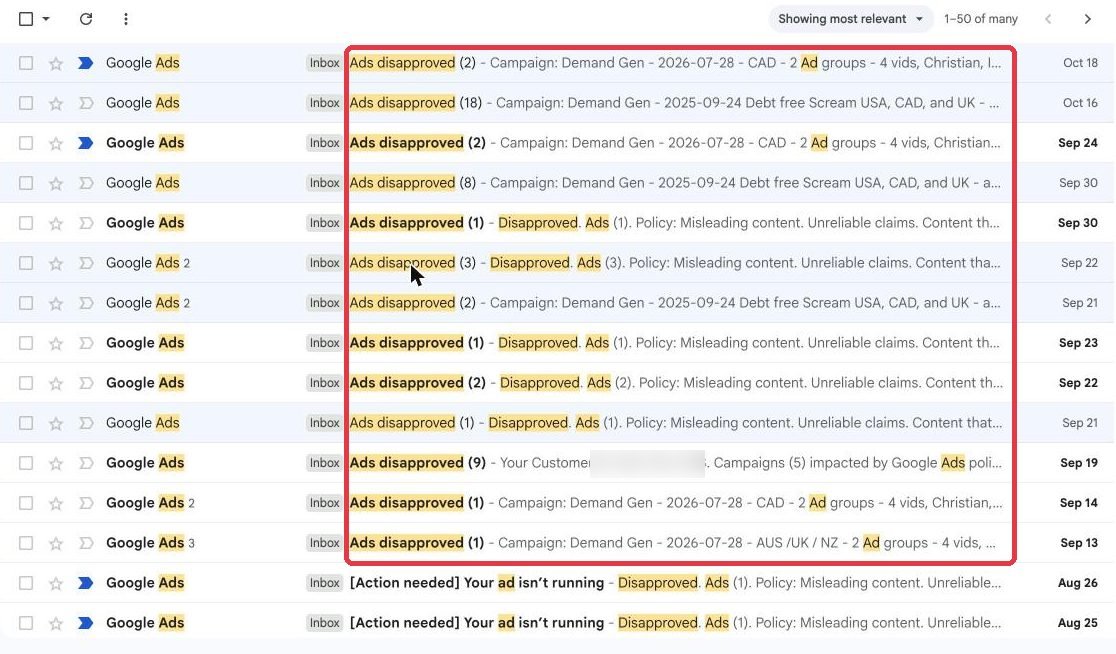Toggle importance marker on Oct 18 email
1116x654 pixels.
[x=85, y=63]
